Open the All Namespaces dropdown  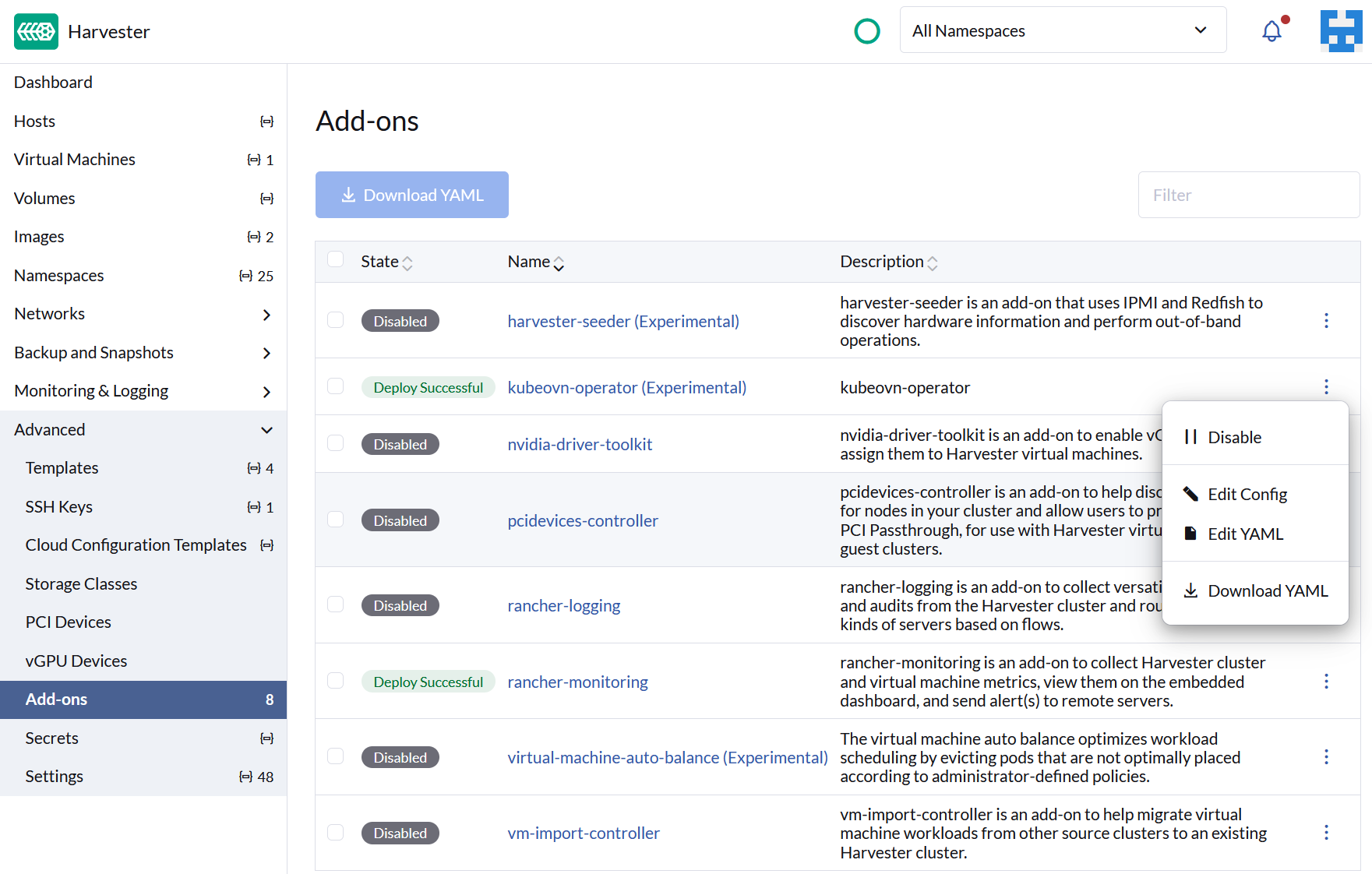click(x=1063, y=30)
